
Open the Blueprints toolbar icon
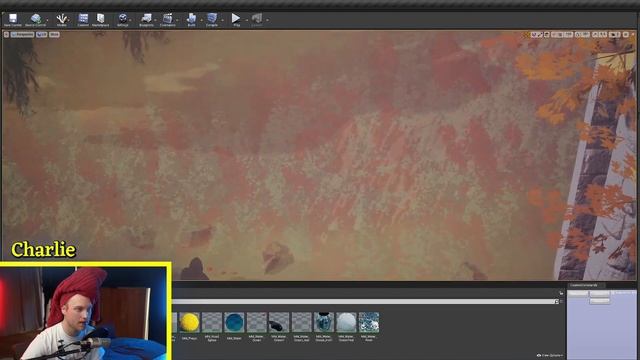pyautogui.click(x=146, y=19)
